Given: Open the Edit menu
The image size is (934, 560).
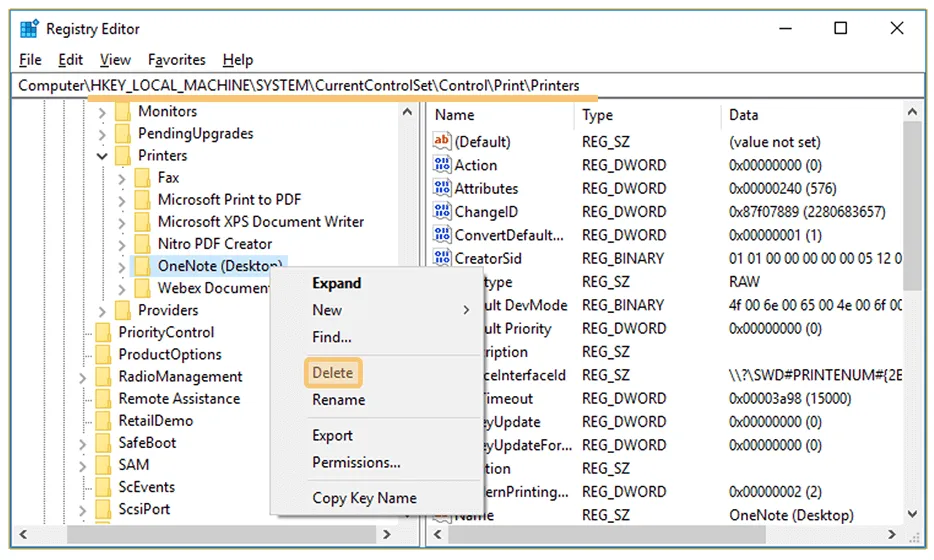Looking at the screenshot, I should pyautogui.click(x=70, y=60).
